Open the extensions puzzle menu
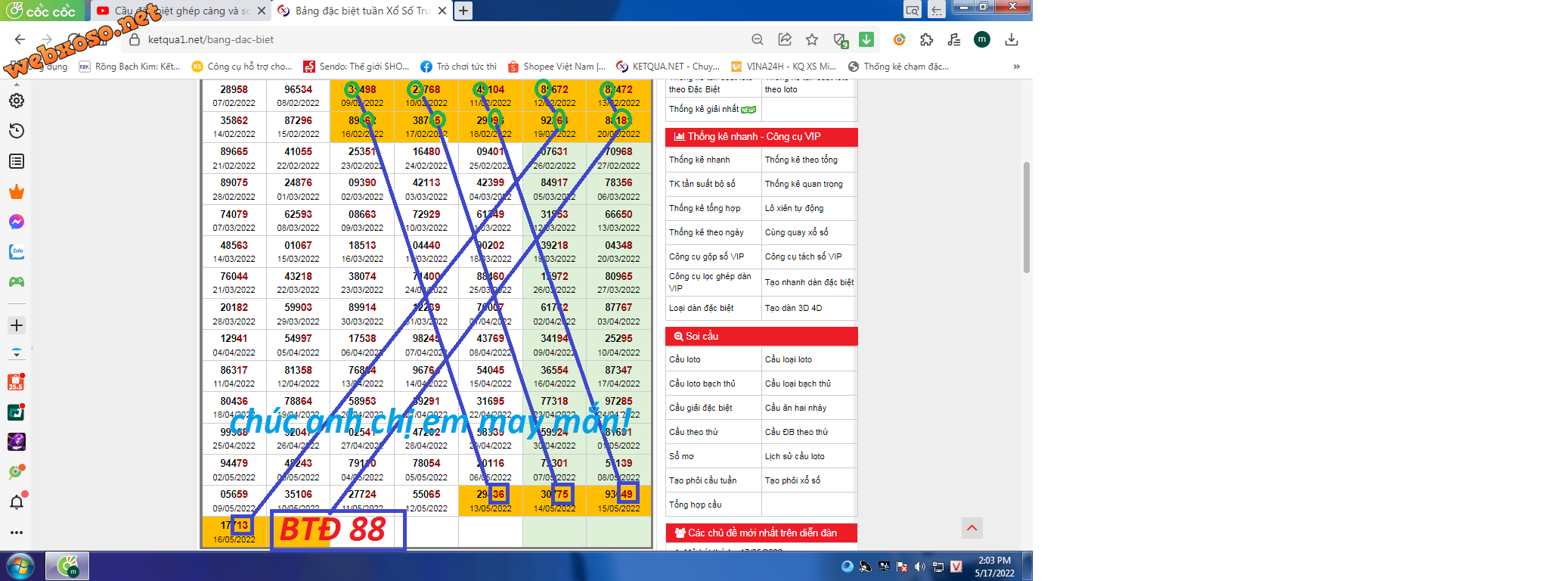 click(x=926, y=39)
